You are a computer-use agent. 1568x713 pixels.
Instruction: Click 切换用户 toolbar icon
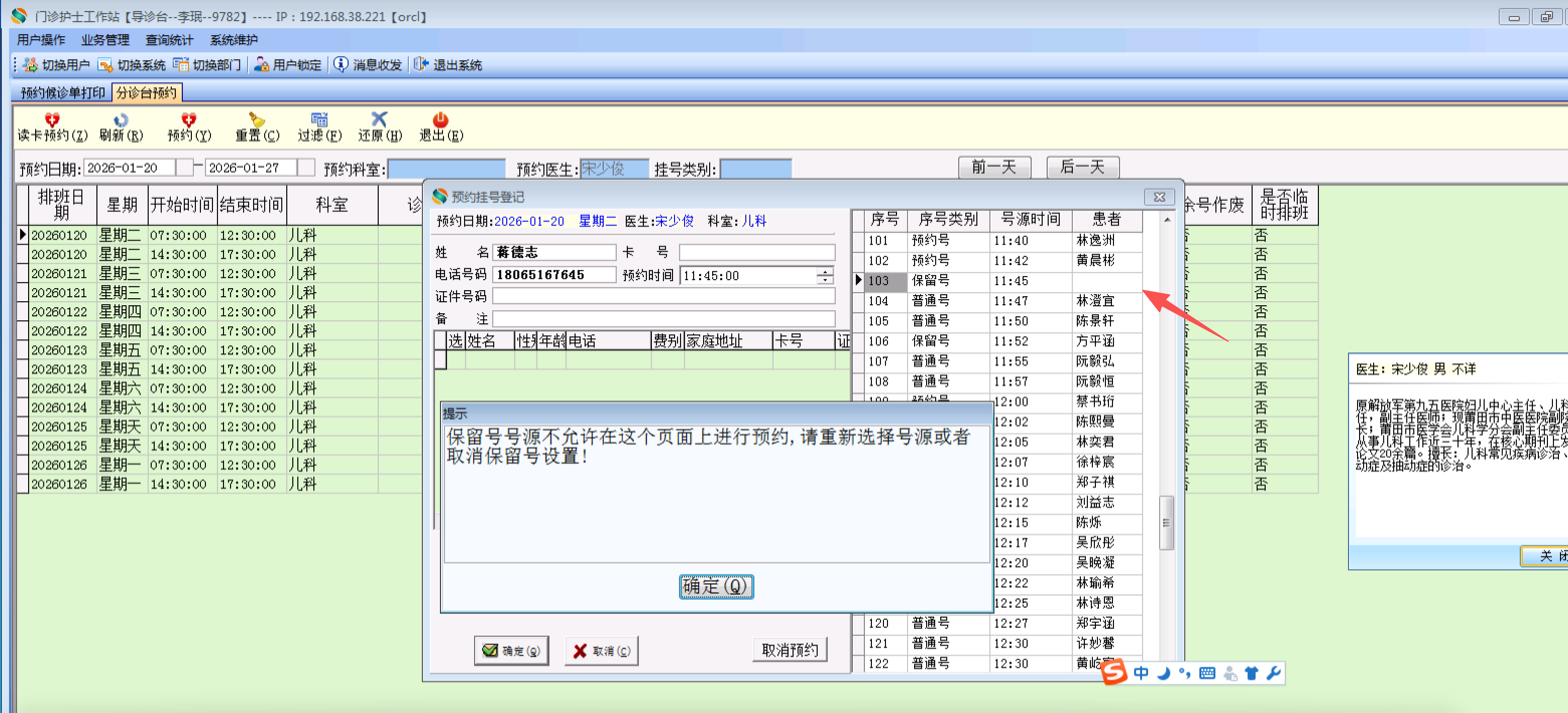(31, 64)
